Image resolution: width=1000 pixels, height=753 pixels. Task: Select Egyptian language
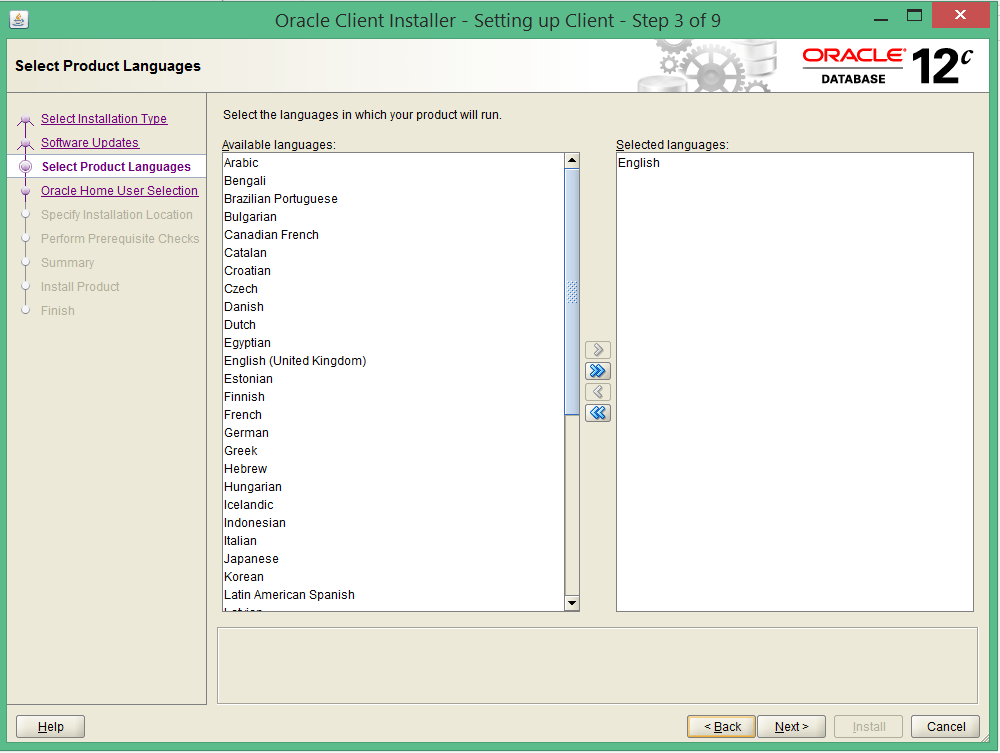(x=393, y=342)
